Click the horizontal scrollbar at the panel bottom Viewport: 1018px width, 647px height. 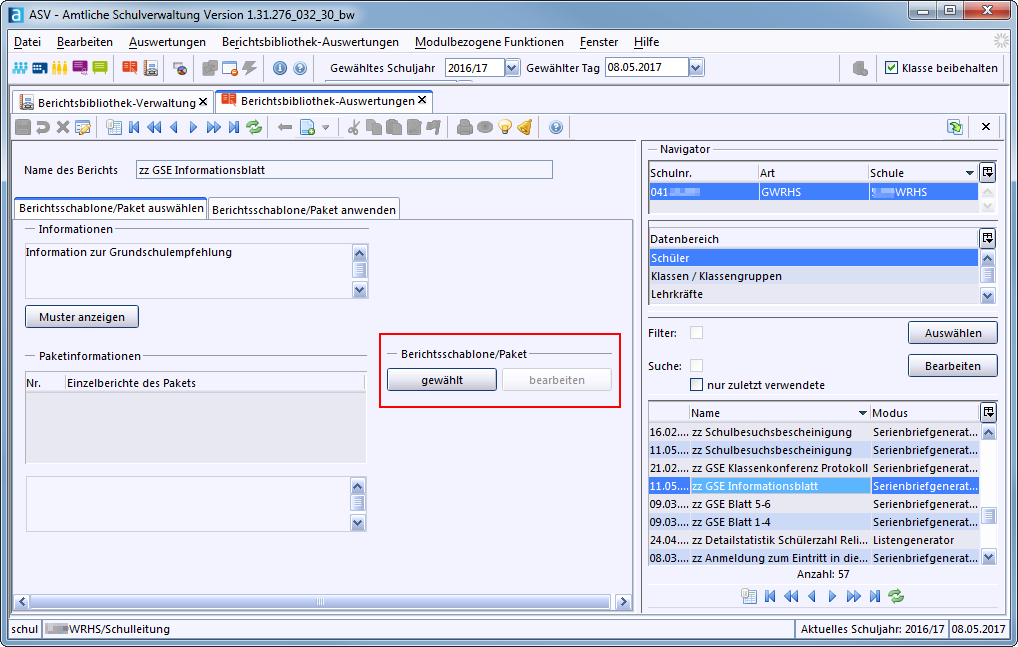click(x=320, y=602)
